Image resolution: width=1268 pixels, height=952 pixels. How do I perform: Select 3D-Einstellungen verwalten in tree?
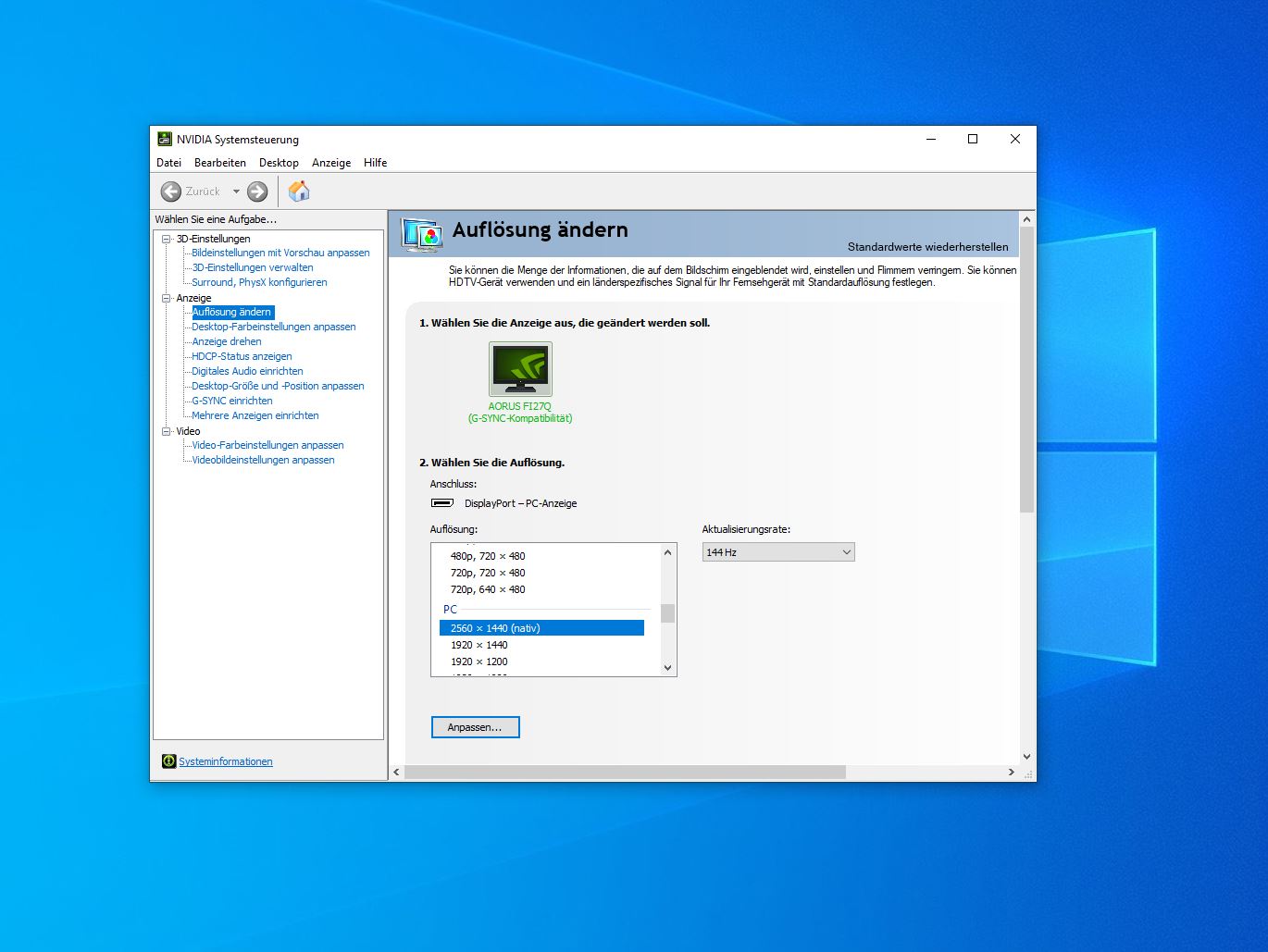253,267
